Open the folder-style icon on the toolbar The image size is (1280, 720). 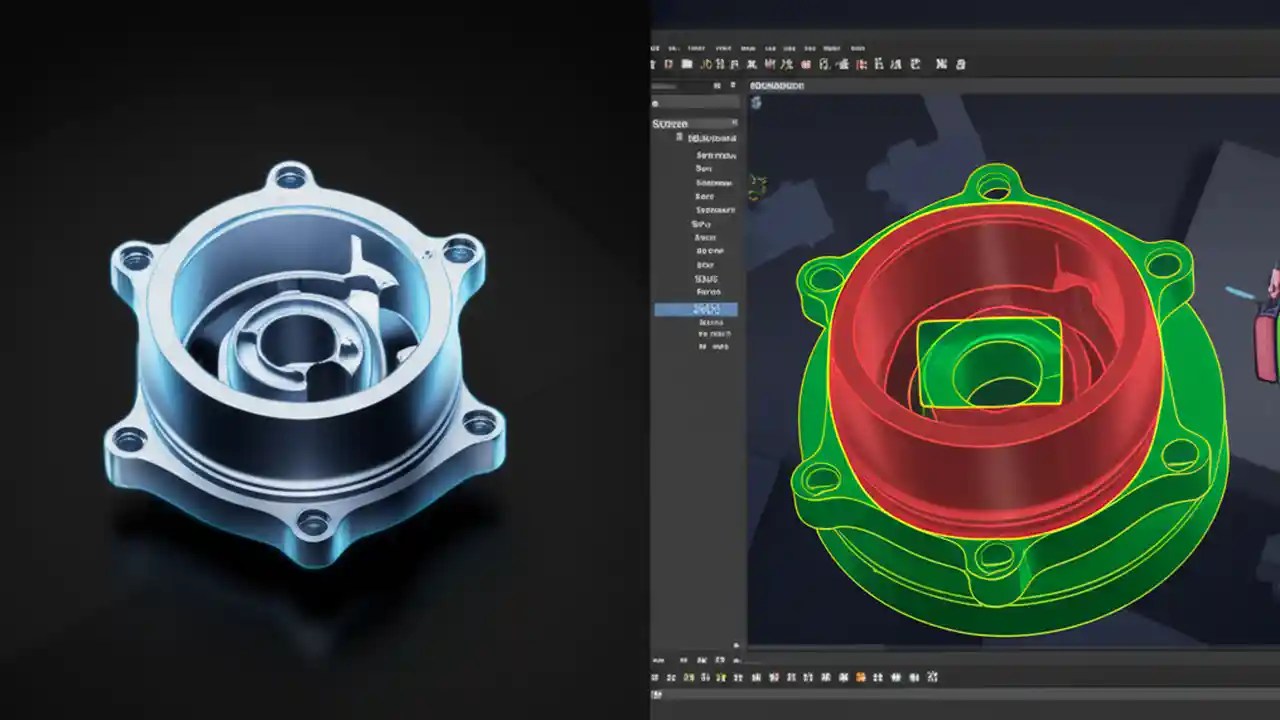(x=685, y=63)
